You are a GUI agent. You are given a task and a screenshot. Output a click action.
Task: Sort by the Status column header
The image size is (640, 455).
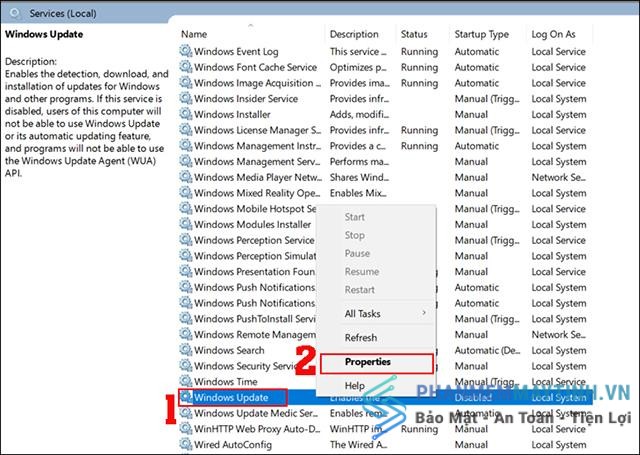[x=414, y=34]
